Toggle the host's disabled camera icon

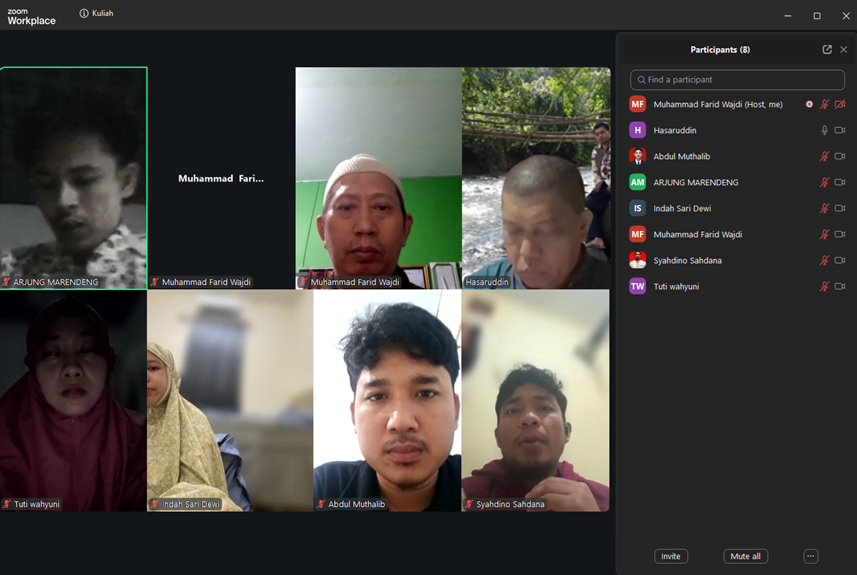(840, 104)
